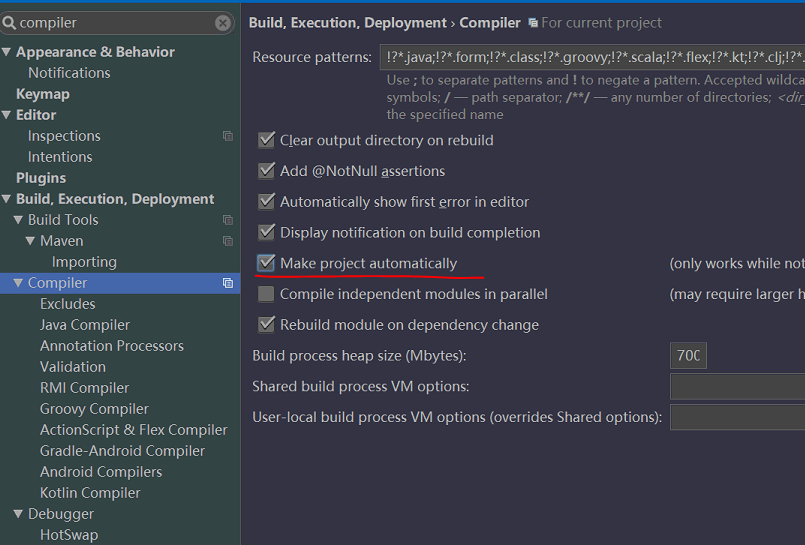Uncheck 'Clear output directory on rebuild'
805x545 pixels.
(x=266, y=140)
